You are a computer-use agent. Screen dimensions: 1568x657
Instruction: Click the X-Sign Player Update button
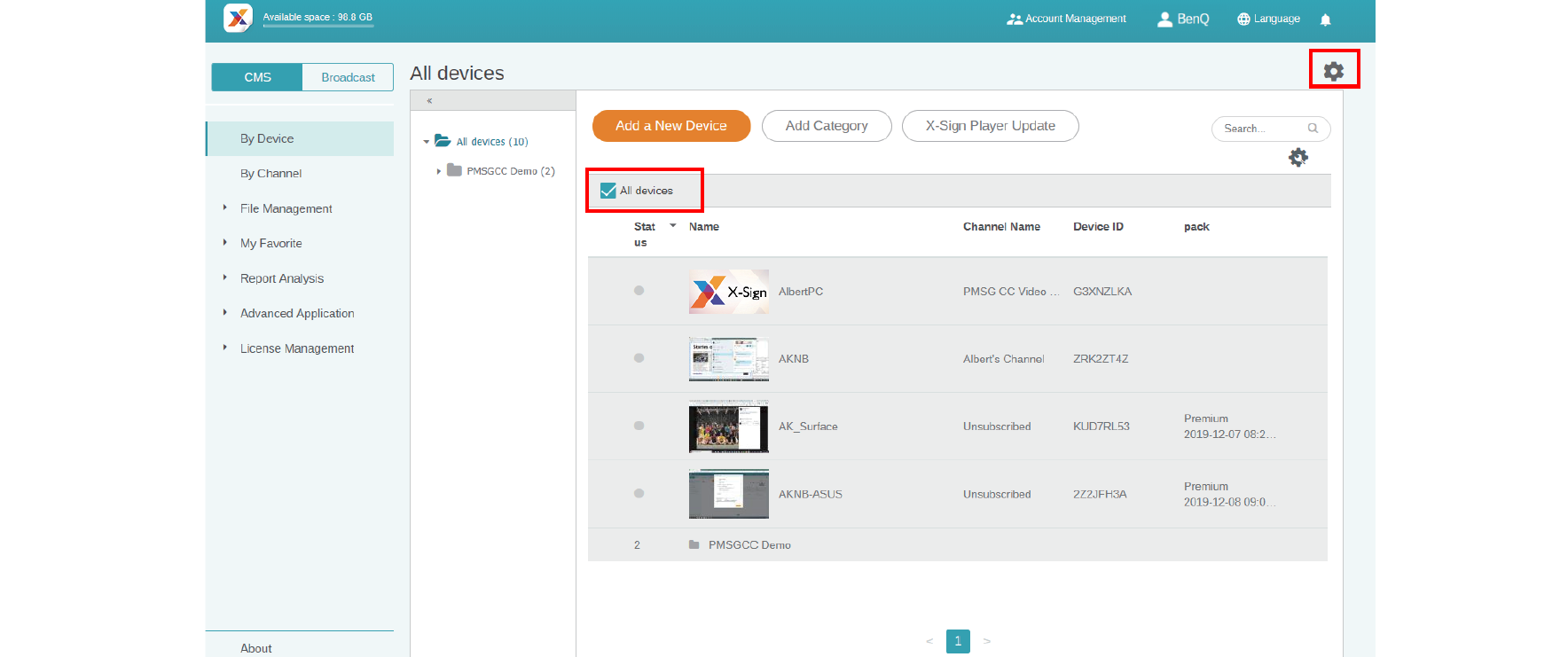pos(990,126)
